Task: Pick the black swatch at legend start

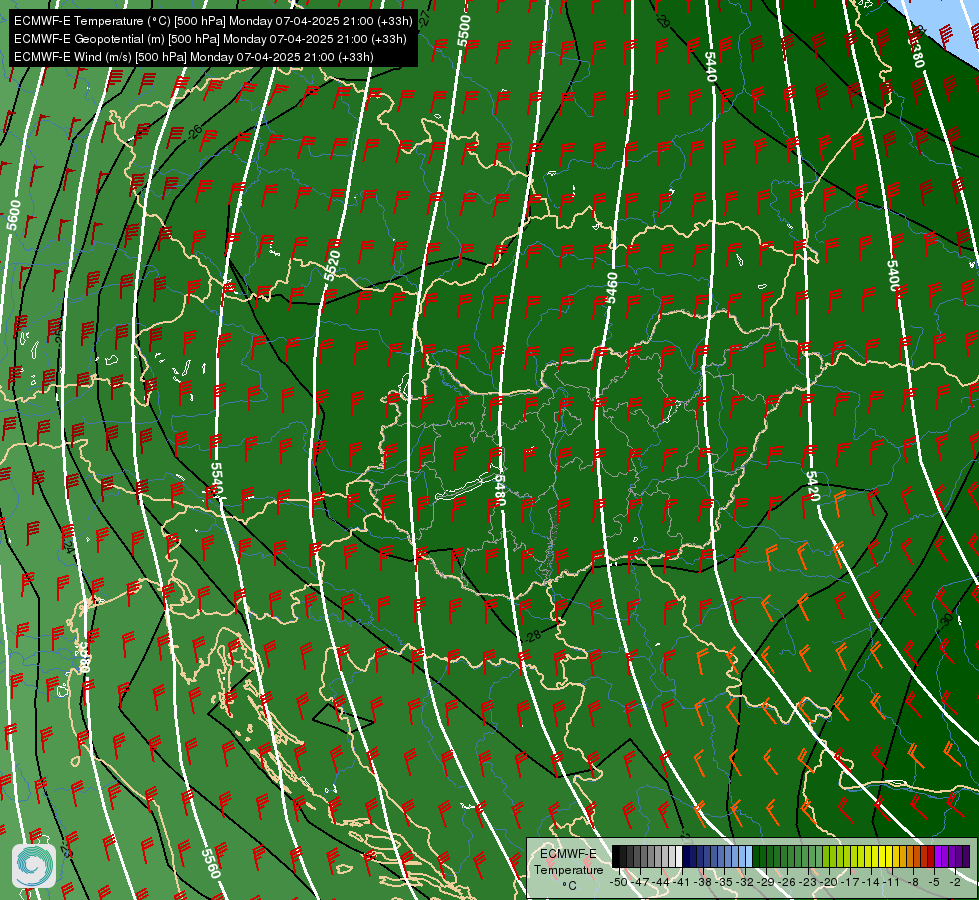Action: [616, 857]
